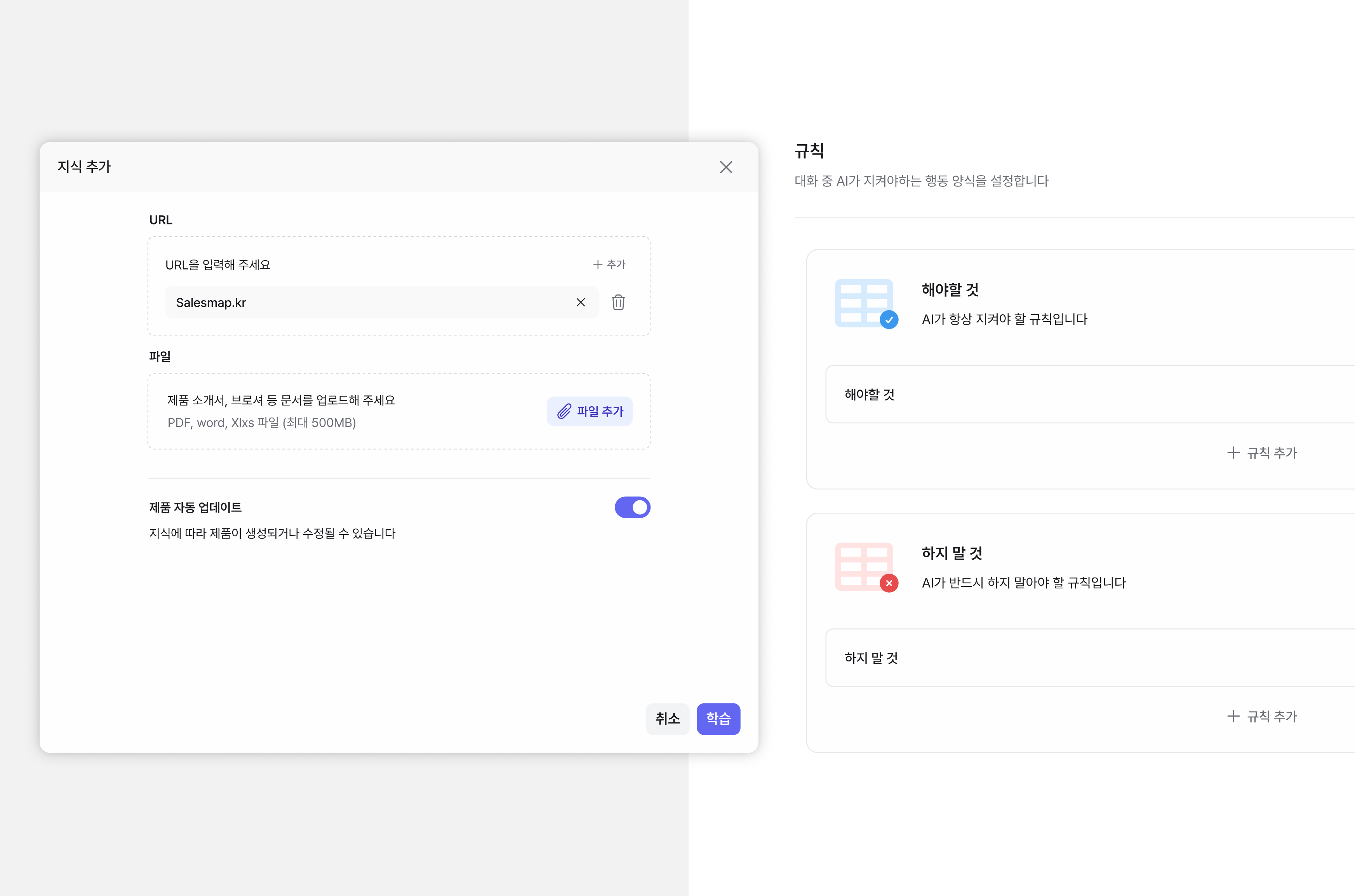Click the 제품 소개서, 브로셔 upload instruction text

point(281,400)
